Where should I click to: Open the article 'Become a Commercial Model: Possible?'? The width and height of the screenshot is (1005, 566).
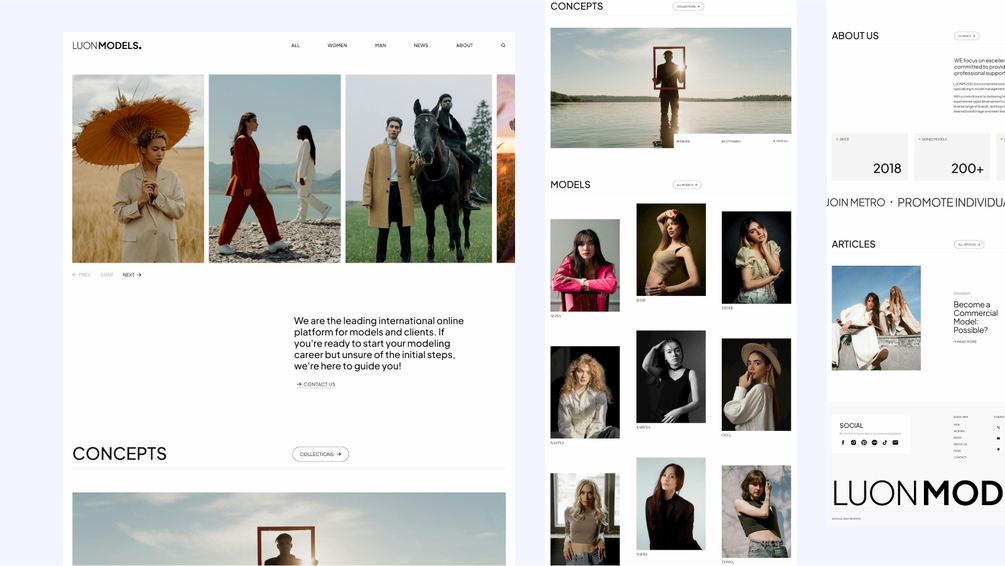975,317
